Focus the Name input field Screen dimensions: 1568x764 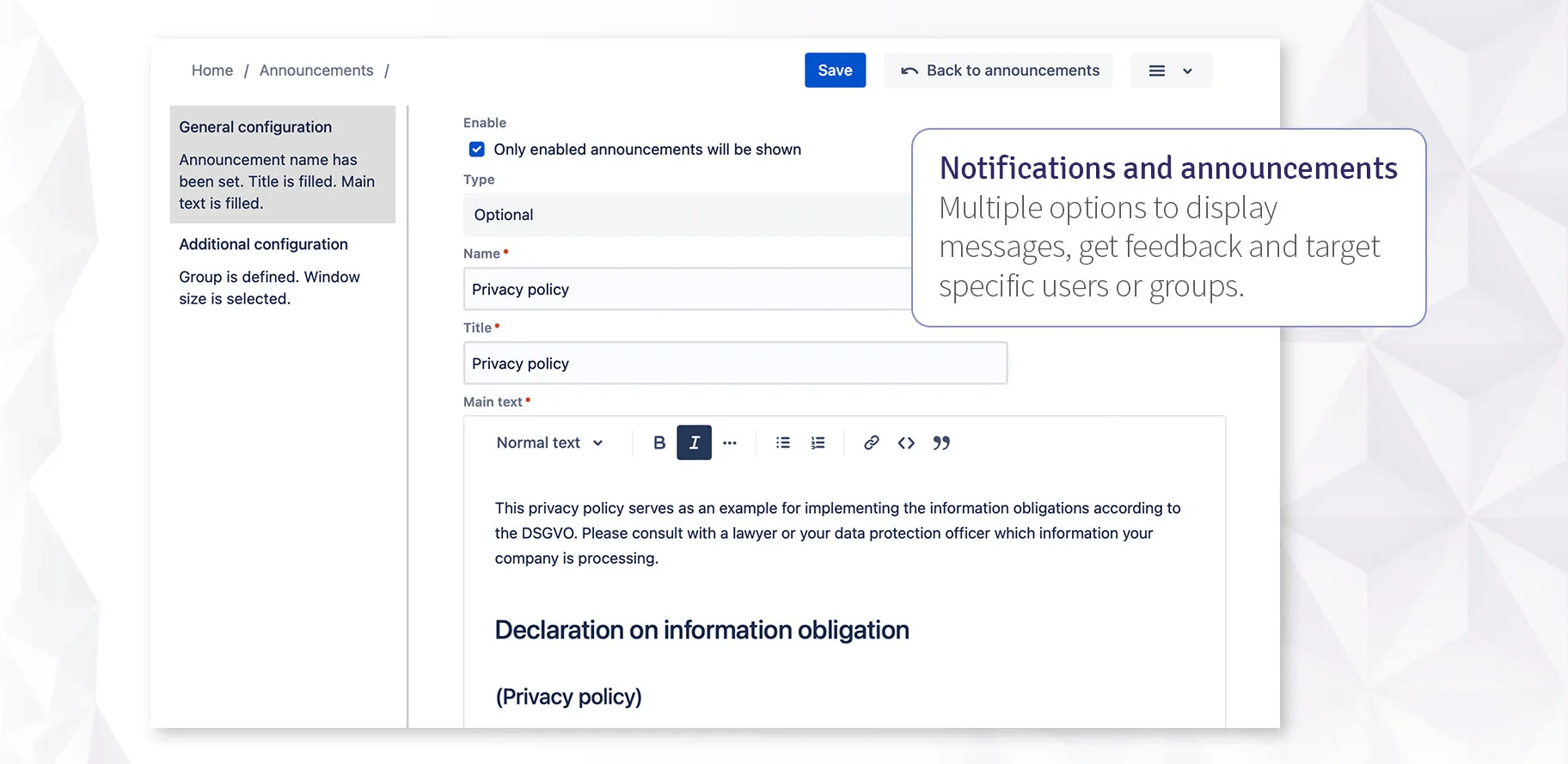[x=688, y=289]
